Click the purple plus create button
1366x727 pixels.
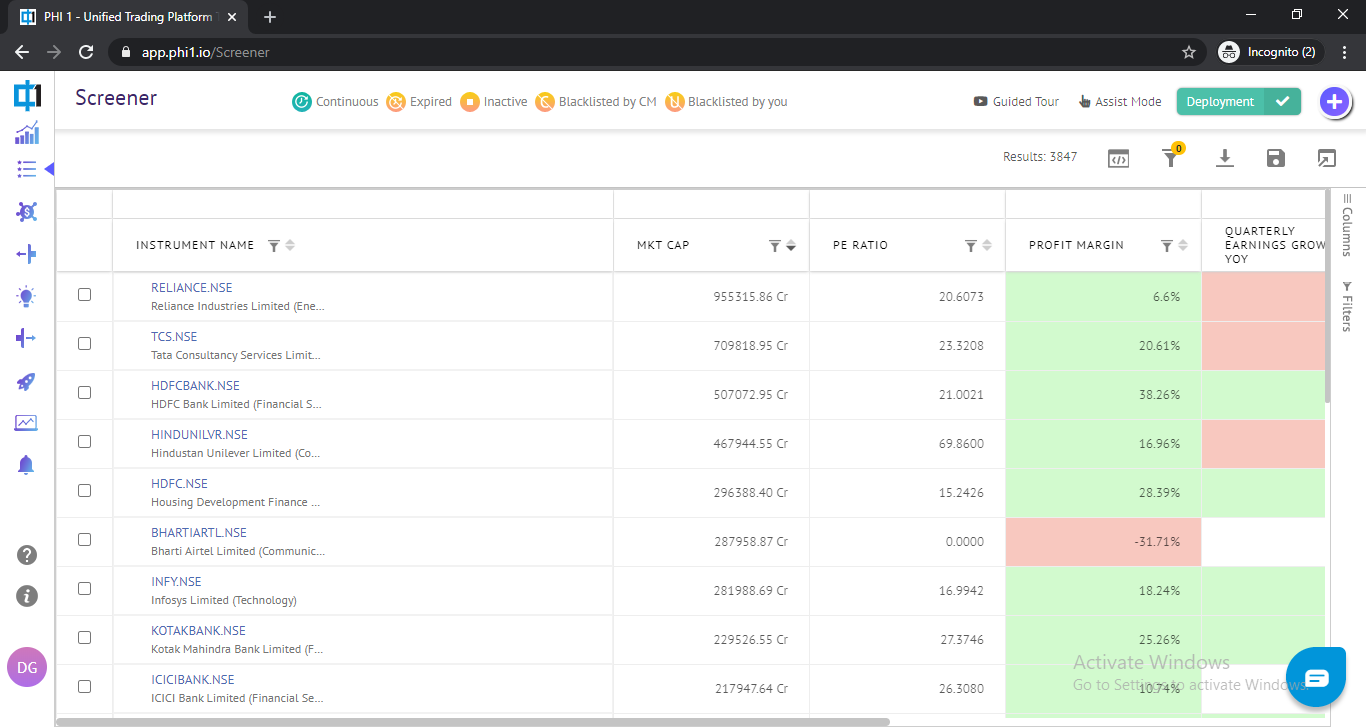point(1334,101)
